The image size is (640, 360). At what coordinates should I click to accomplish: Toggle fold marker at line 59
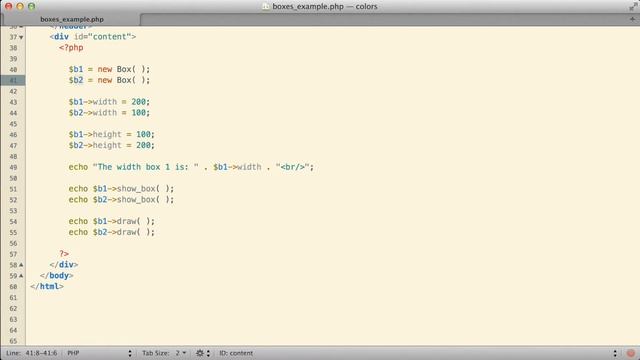point(21,276)
